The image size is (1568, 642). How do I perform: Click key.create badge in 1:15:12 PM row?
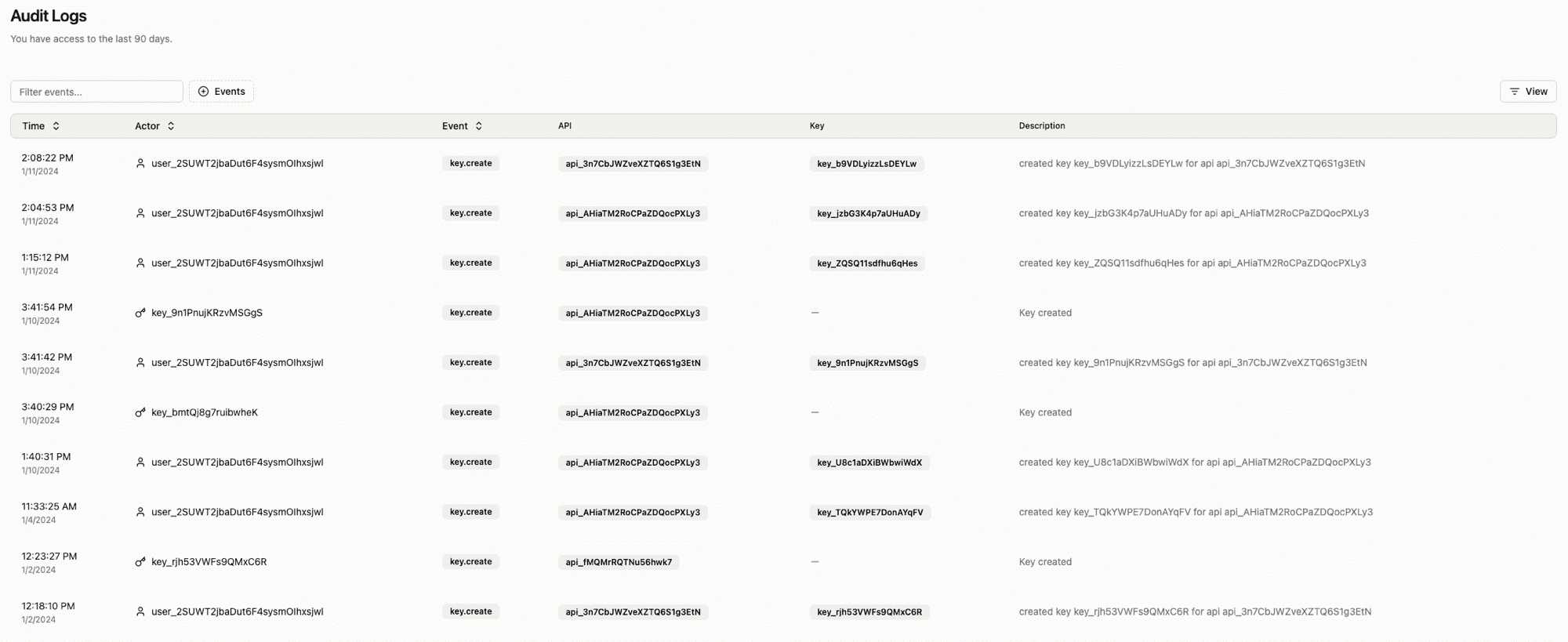(470, 263)
